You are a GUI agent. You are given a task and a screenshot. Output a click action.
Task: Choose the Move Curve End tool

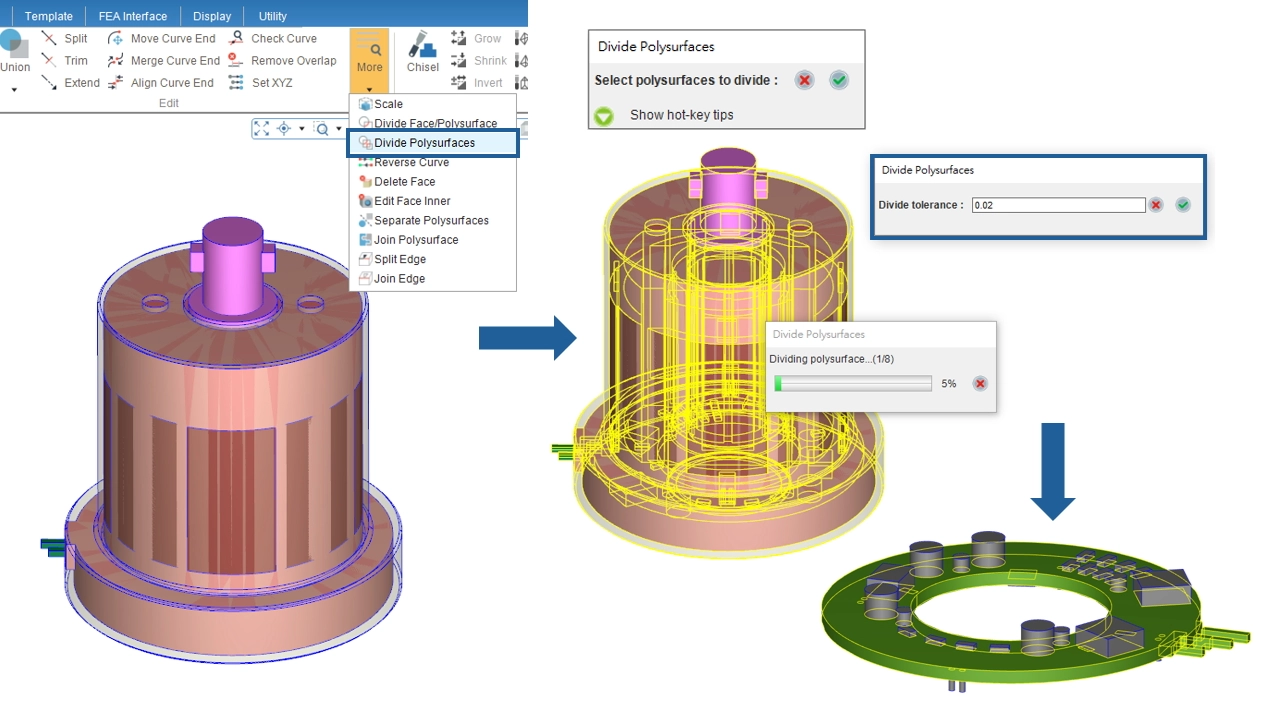(x=116, y=39)
